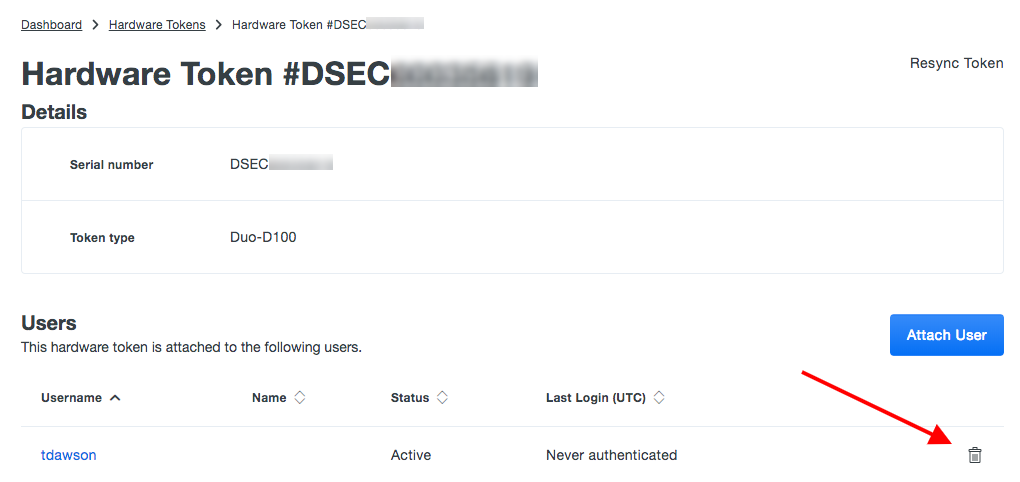Click the Username ascending sort arrow
This screenshot has width=1020, height=482.
coord(115,398)
